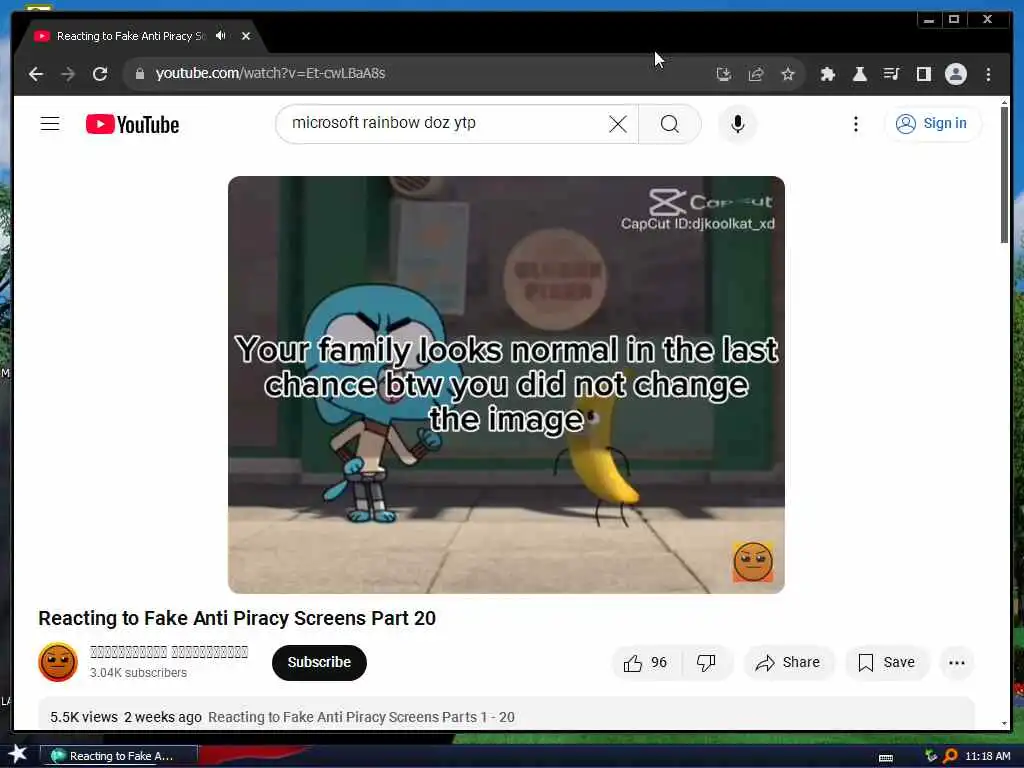The width and height of the screenshot is (1024, 768).
Task: Like the video with thumbs up
Action: 645,663
